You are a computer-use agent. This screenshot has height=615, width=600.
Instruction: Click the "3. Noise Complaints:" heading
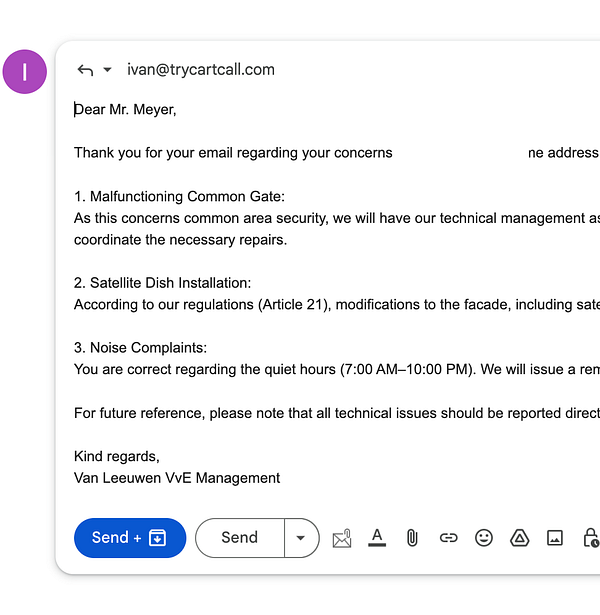coord(140,348)
